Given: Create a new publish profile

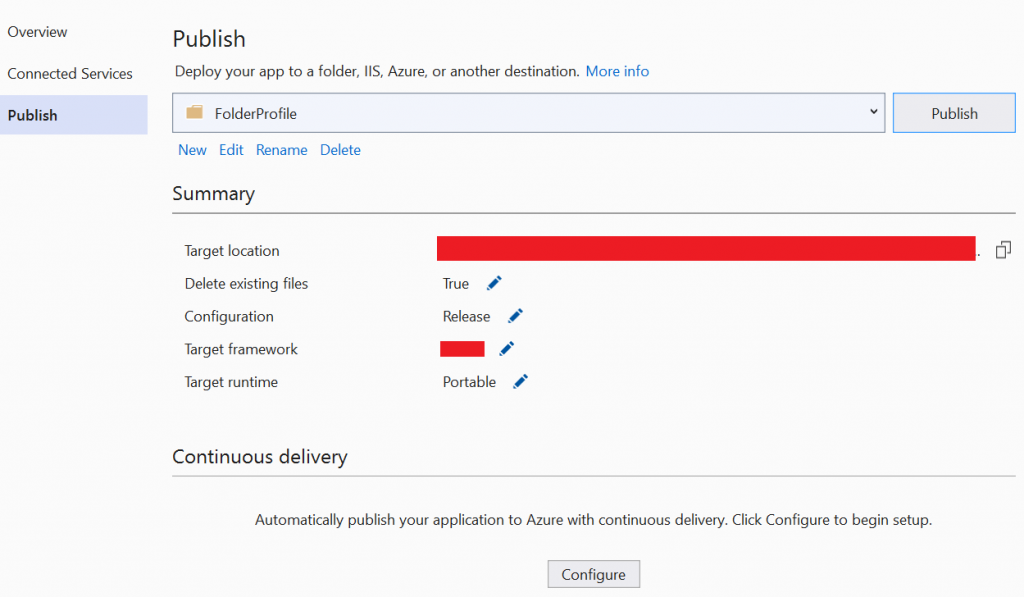Looking at the screenshot, I should 192,149.
